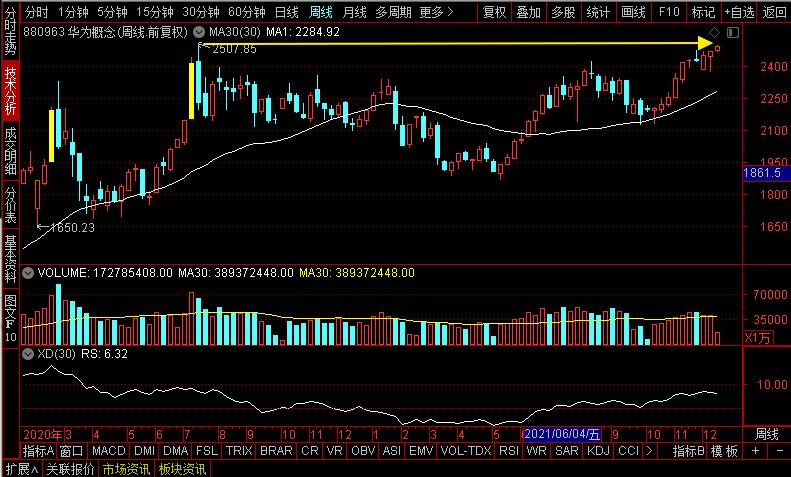Image resolution: width=791 pixels, height=477 pixels.
Task: Zoom in chart with + button
Action: click(x=755, y=451)
